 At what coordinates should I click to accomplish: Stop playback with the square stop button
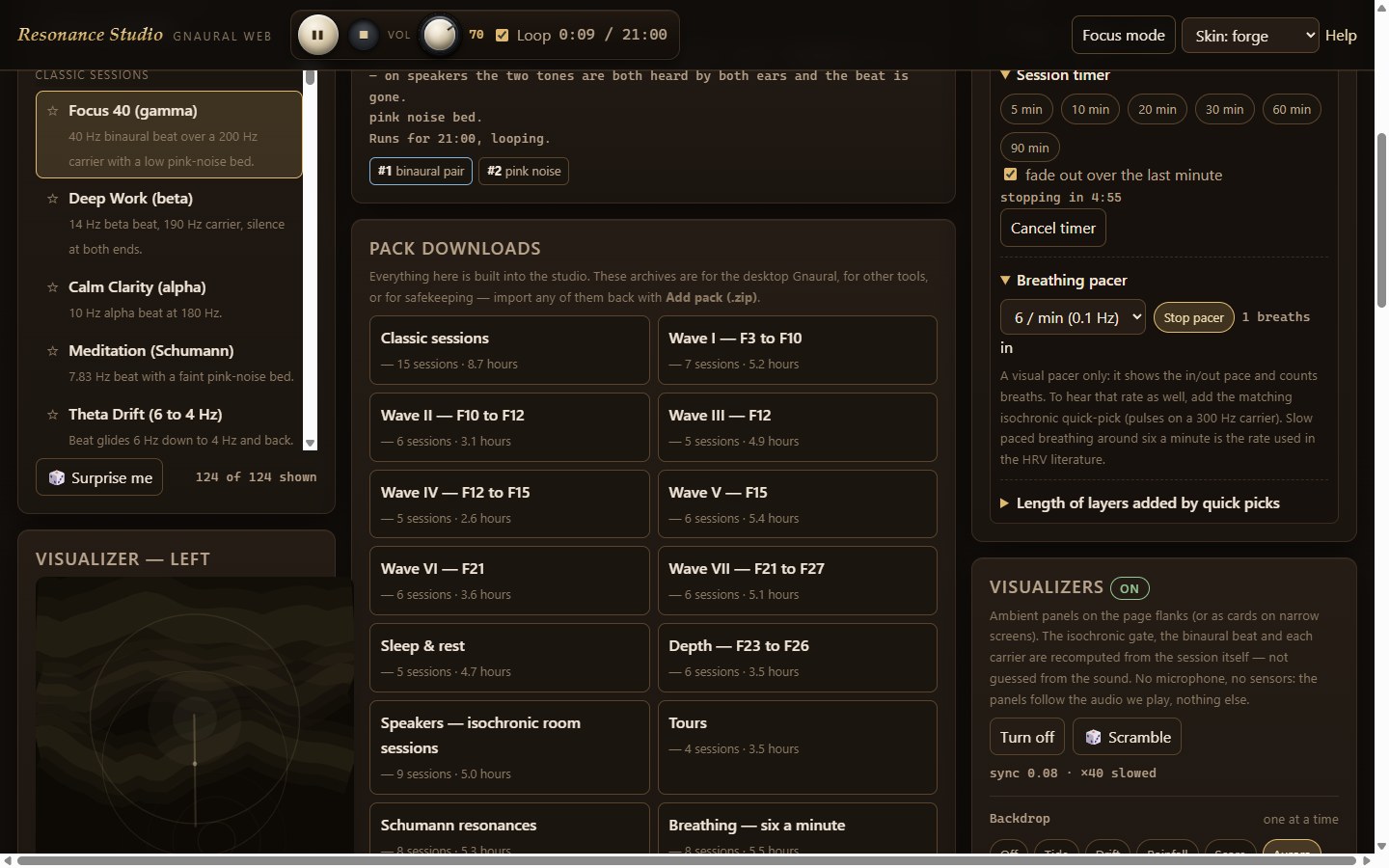(x=364, y=35)
